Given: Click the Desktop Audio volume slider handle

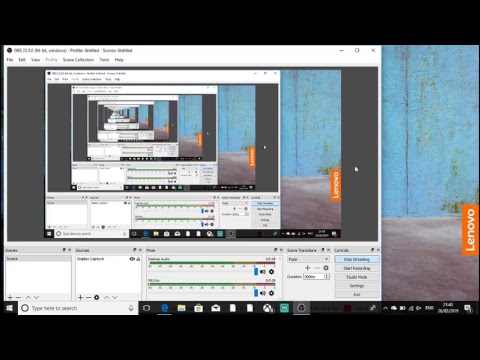Looking at the screenshot, I should (256, 272).
